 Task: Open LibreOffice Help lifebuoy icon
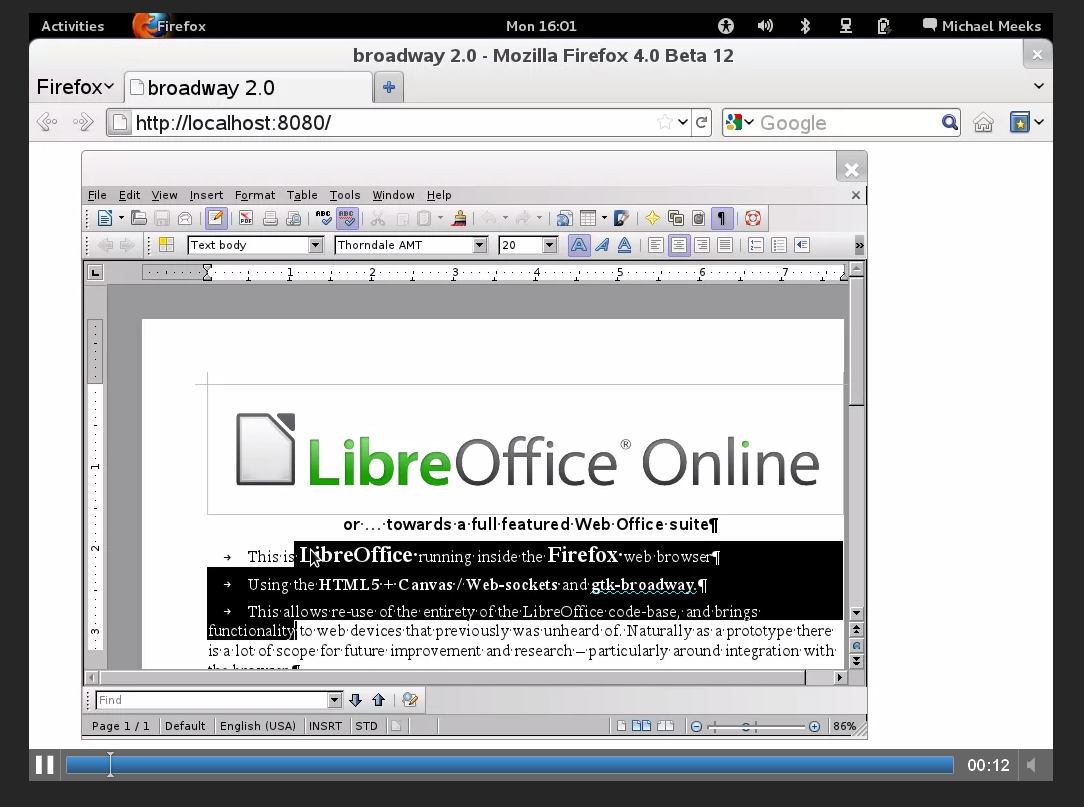click(753, 219)
